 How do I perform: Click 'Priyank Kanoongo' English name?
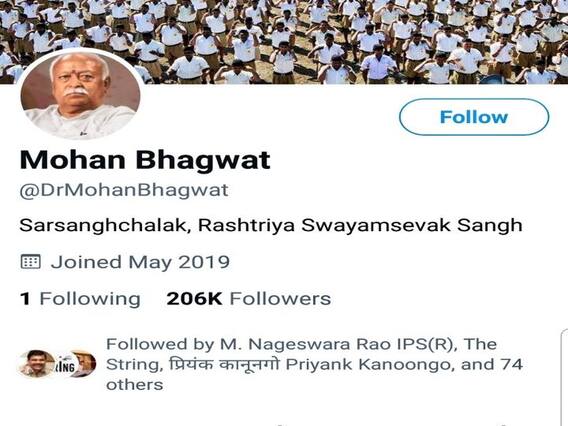370,365
